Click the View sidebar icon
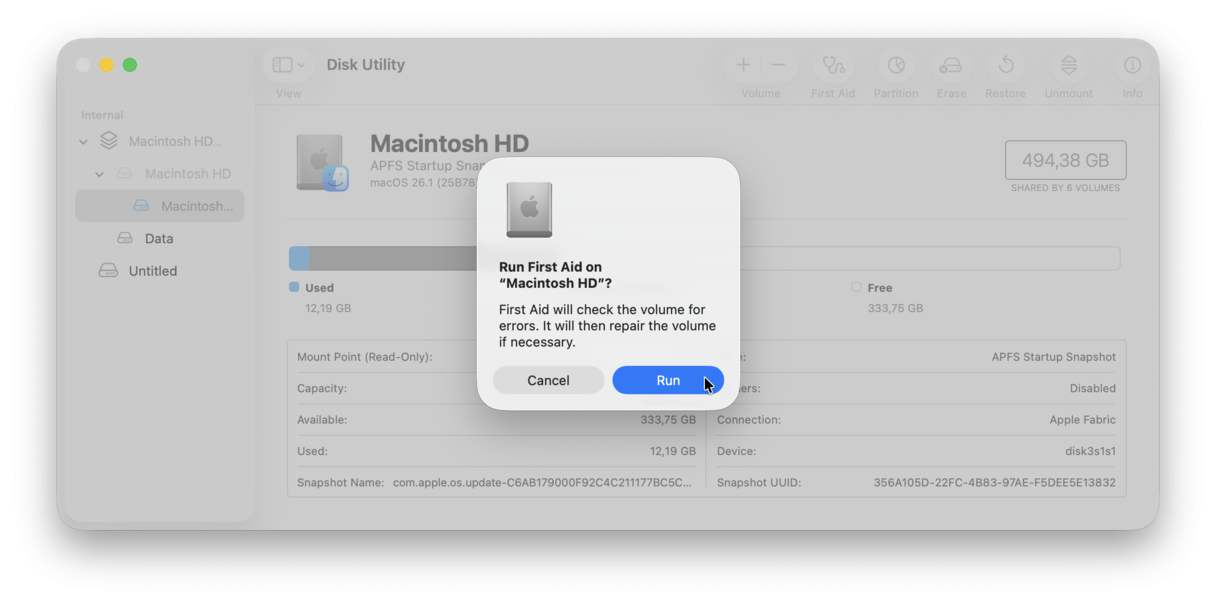The height and width of the screenshot is (605, 1216). point(281,63)
